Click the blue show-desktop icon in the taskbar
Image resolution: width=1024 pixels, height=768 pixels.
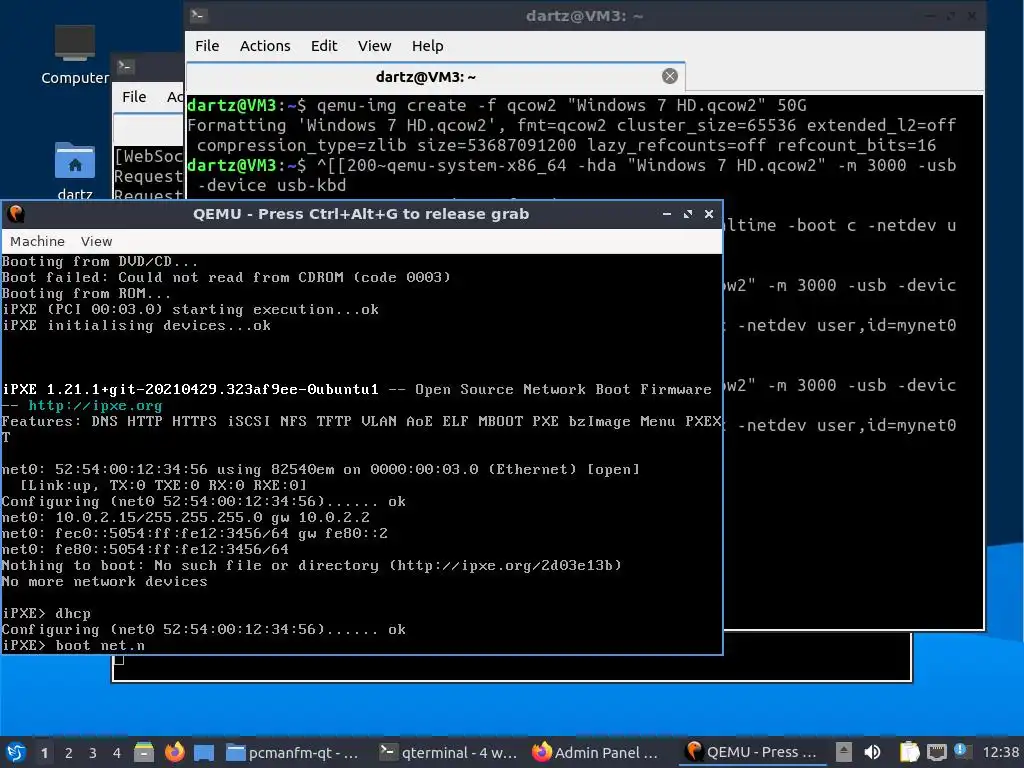click(x=204, y=752)
